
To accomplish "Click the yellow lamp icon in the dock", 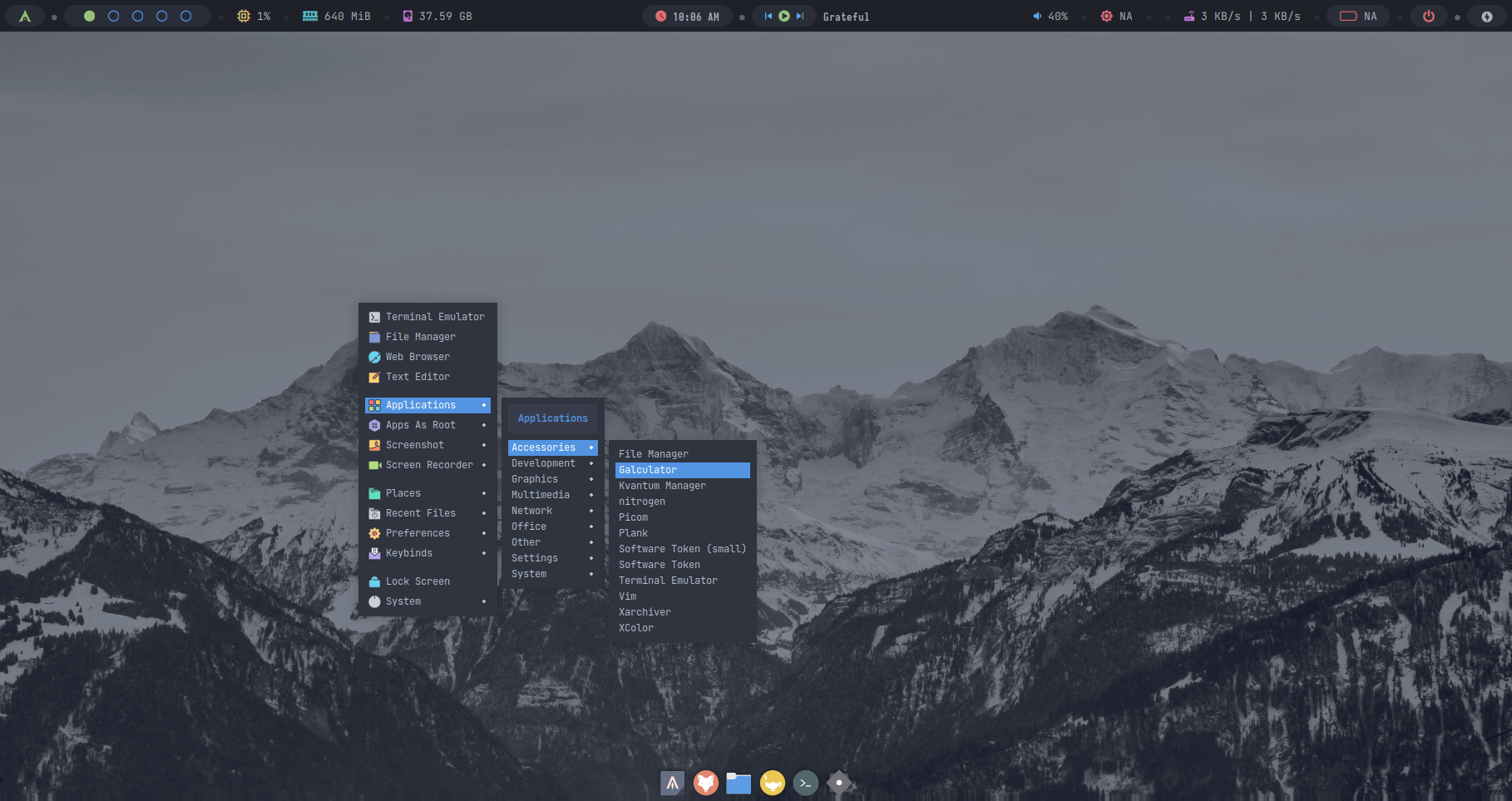I will pyautogui.click(x=772, y=783).
